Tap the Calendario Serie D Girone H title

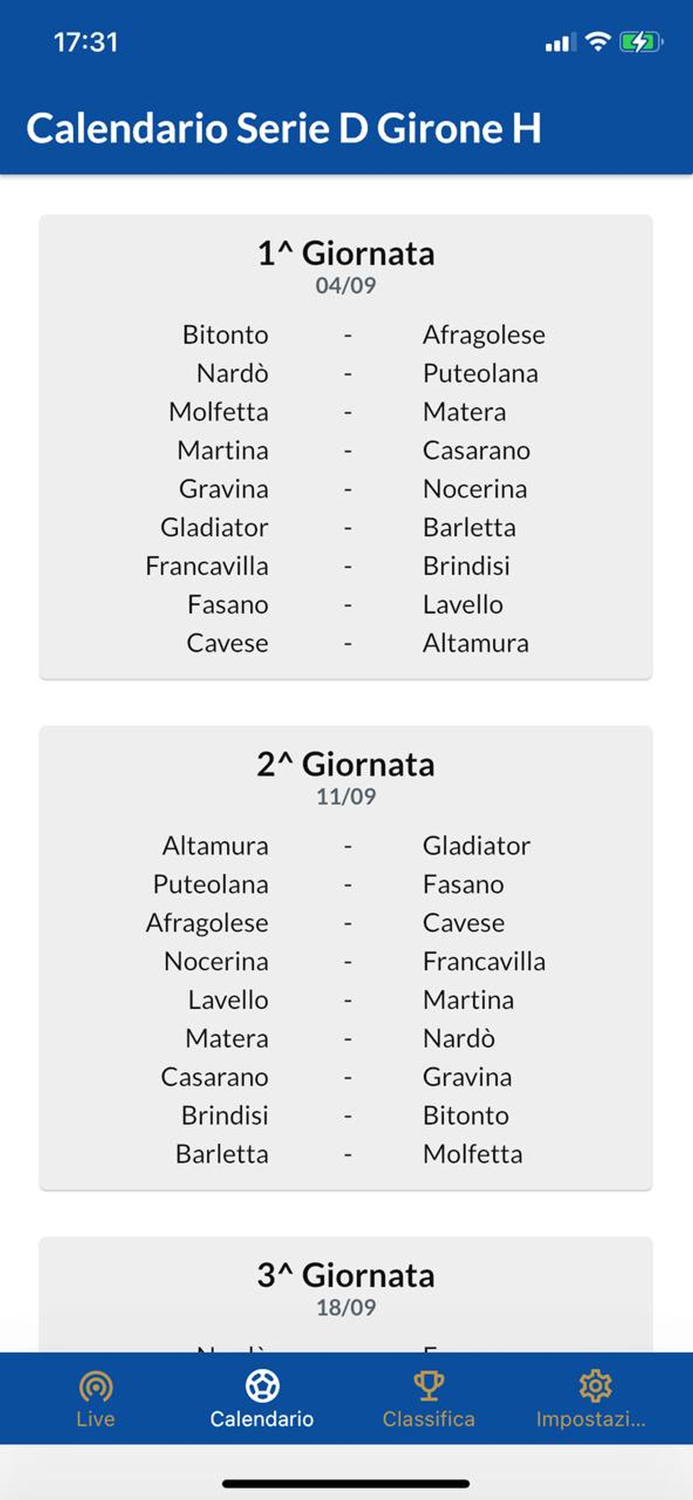(x=286, y=127)
